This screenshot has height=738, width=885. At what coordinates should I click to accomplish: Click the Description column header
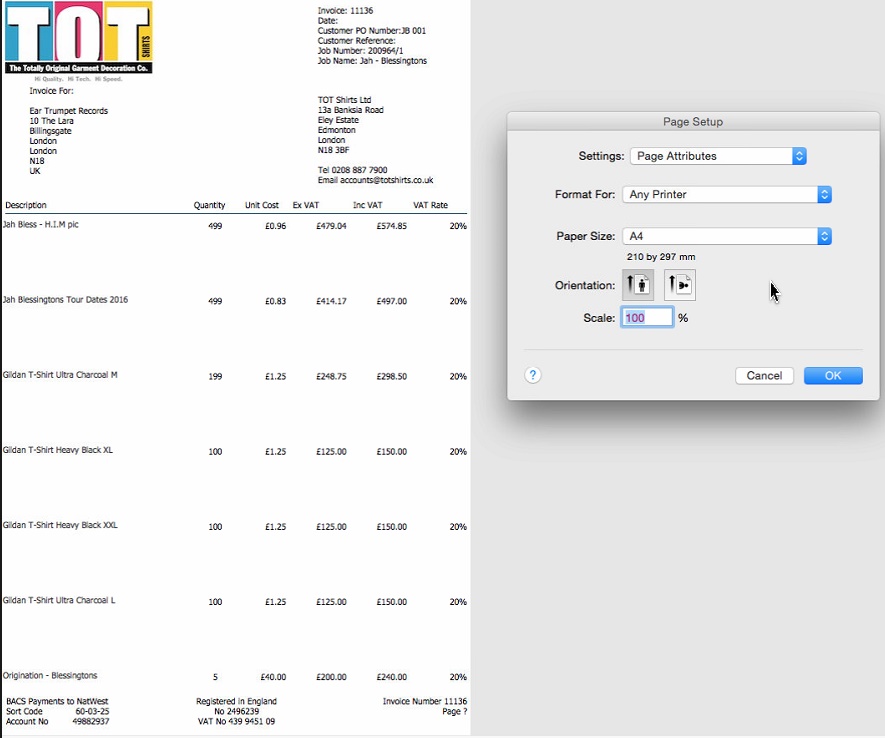(26, 206)
